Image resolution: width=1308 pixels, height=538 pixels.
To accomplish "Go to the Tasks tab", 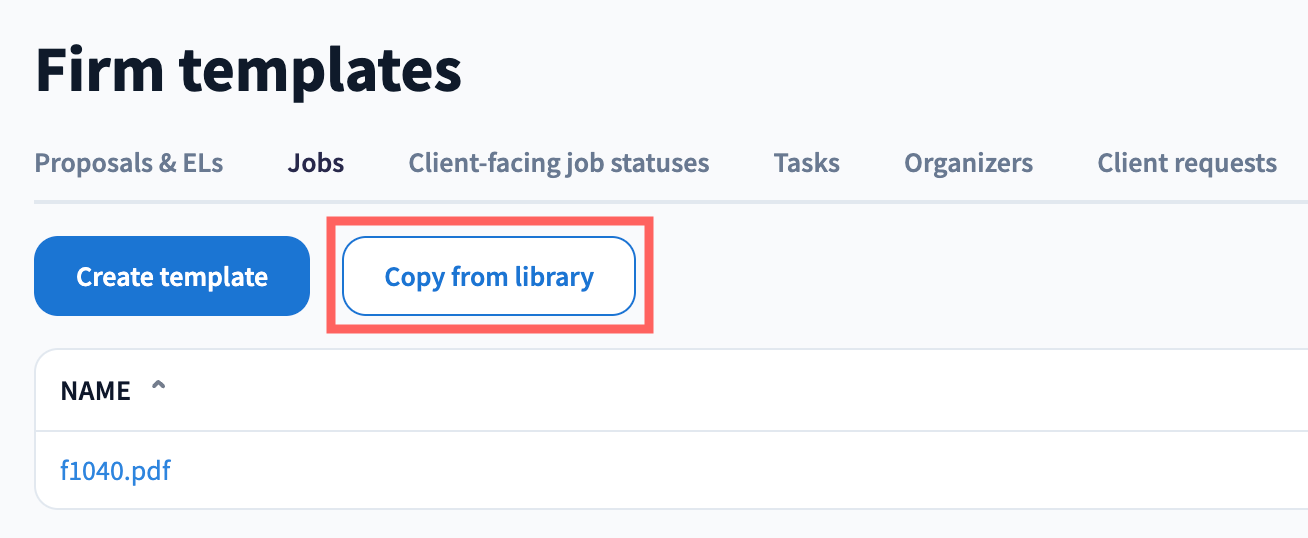I will point(806,163).
